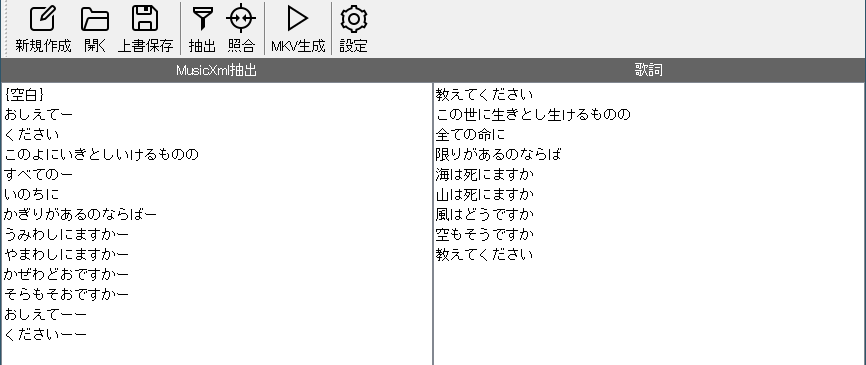Click the last extracted line くださいーー
The image size is (866, 365).
45,335
